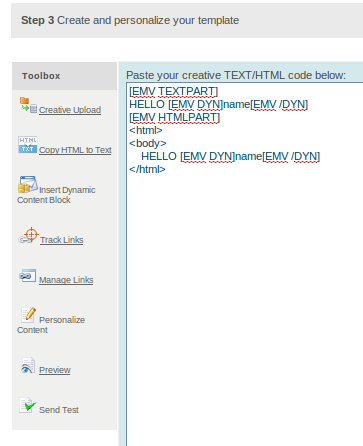Screen dimensions: 363x446
Task: Select the Personalize Content label
Action: 51,325
